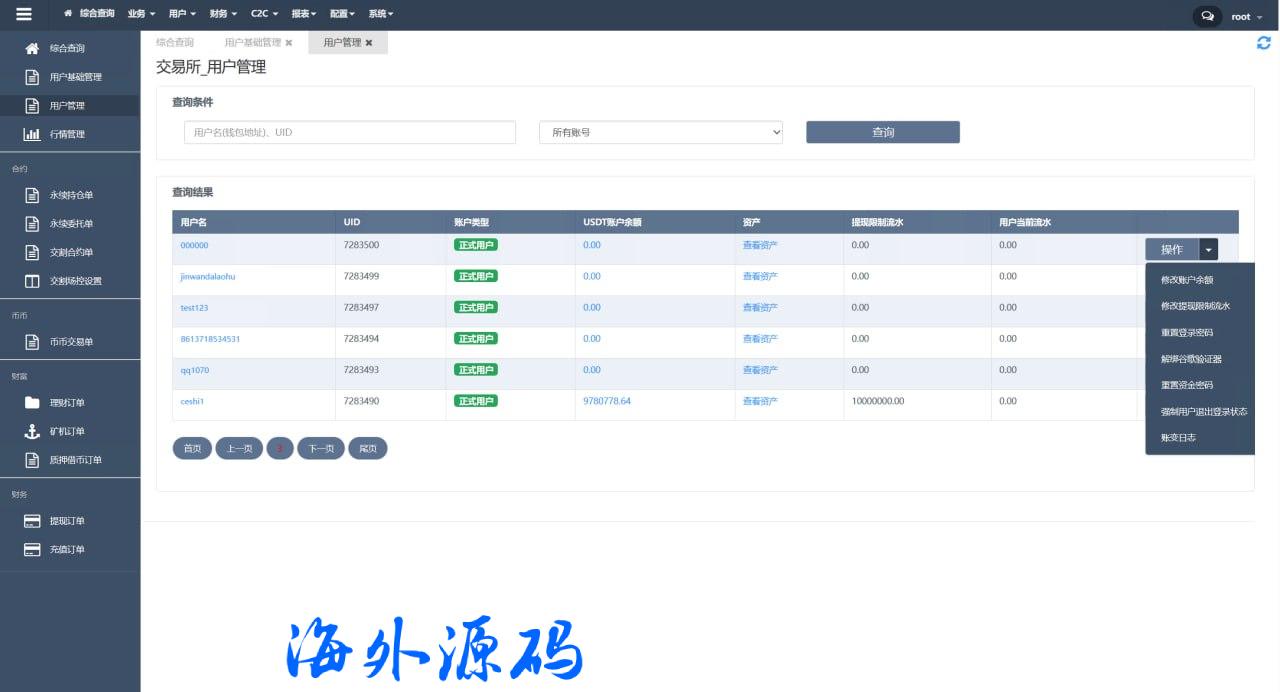Open the ceshi1 username link
This screenshot has width=1280, height=692.
(192, 401)
